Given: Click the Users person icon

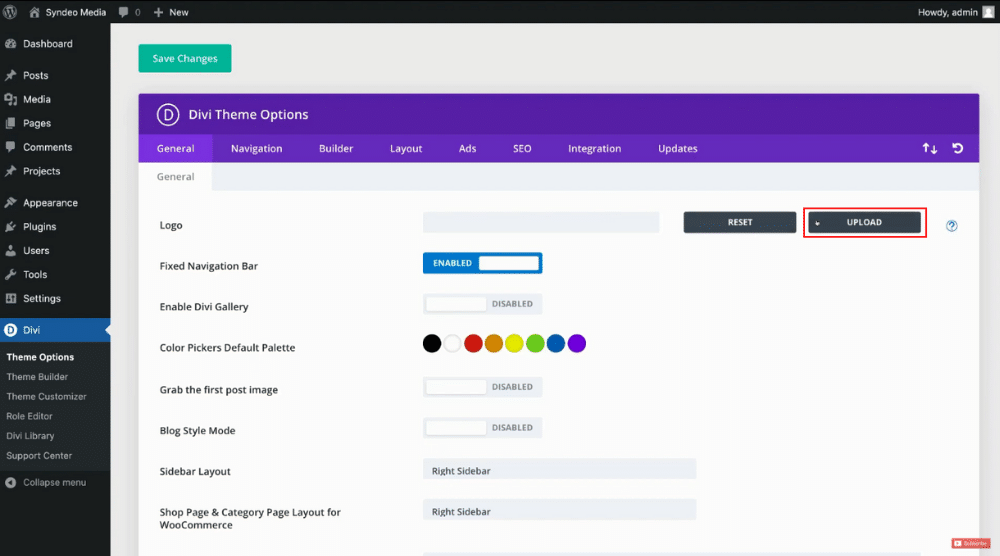Looking at the screenshot, I should coord(11,251).
